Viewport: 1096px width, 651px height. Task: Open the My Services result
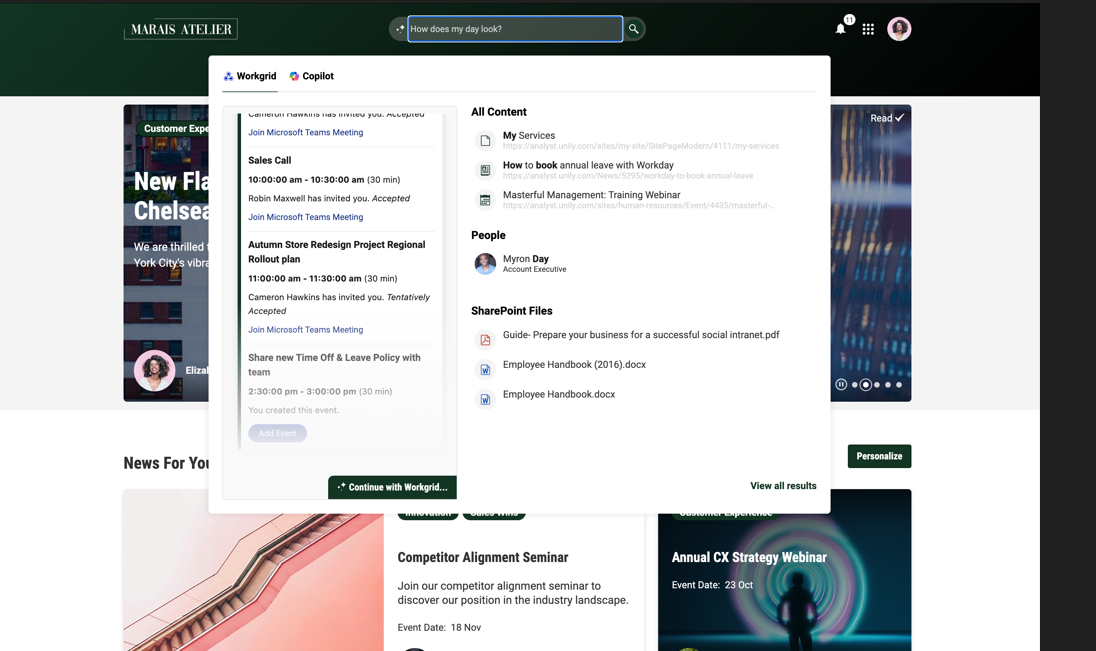528,136
